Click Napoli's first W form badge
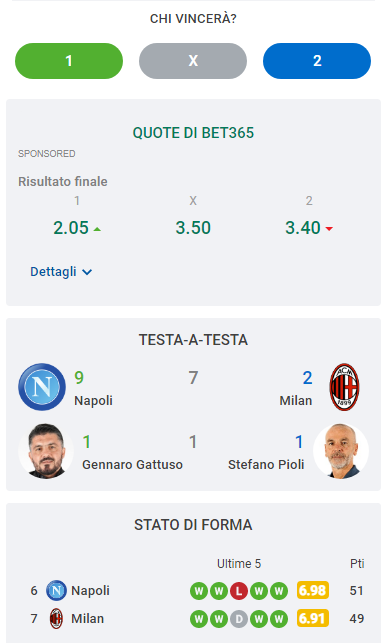 pyautogui.click(x=199, y=591)
